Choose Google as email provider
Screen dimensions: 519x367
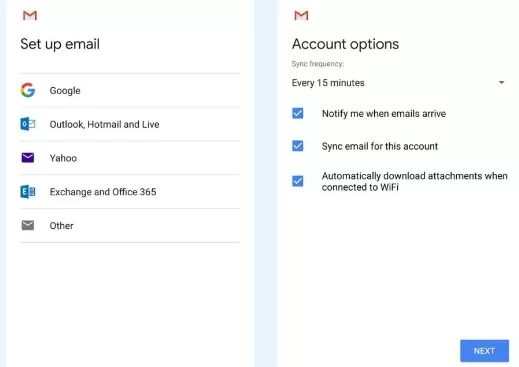[130, 90]
